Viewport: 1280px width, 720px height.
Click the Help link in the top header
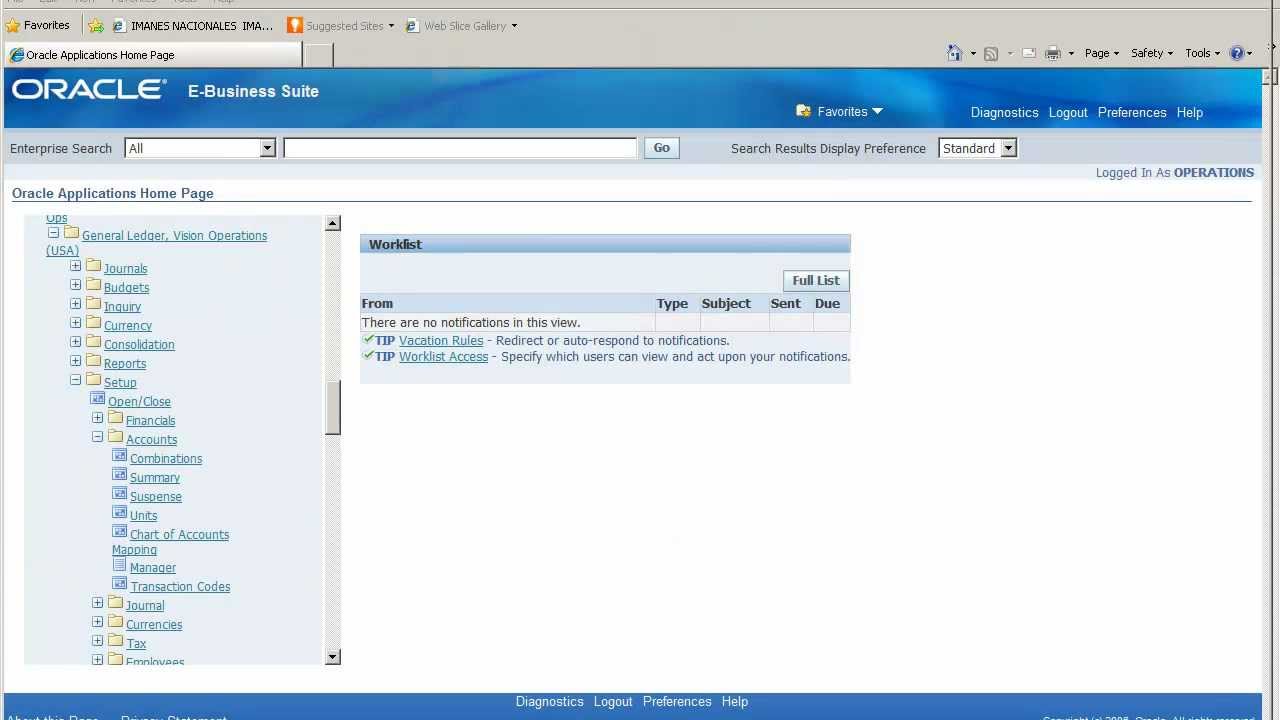coord(1189,112)
